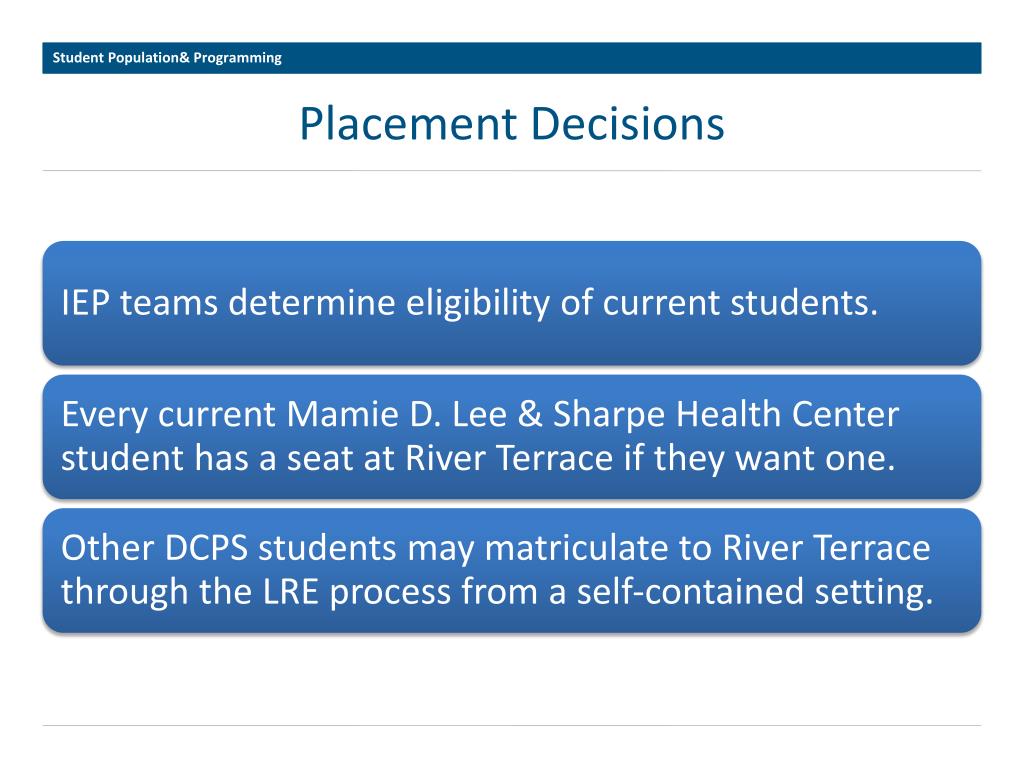Click the "DCPS" acronym in third box
The width and height of the screenshot is (1024, 768).
(x=206, y=547)
